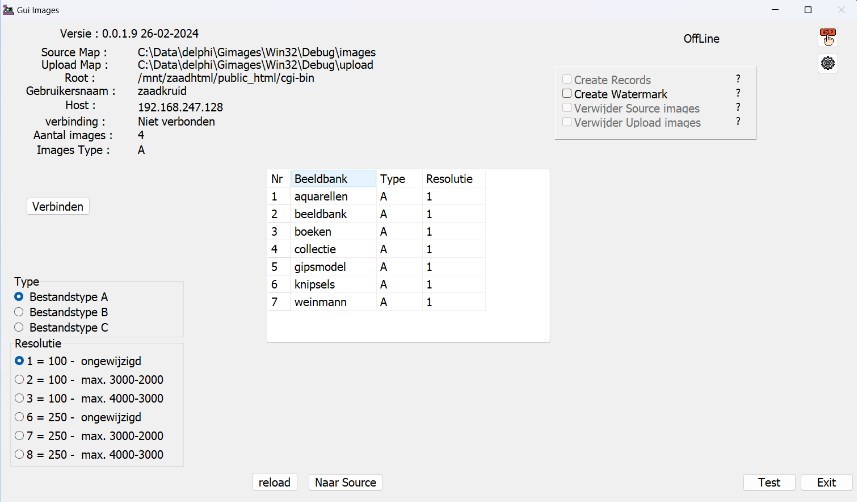This screenshot has width=857, height=502.
Task: Choose Bestandstype C file type
Action: [19, 327]
